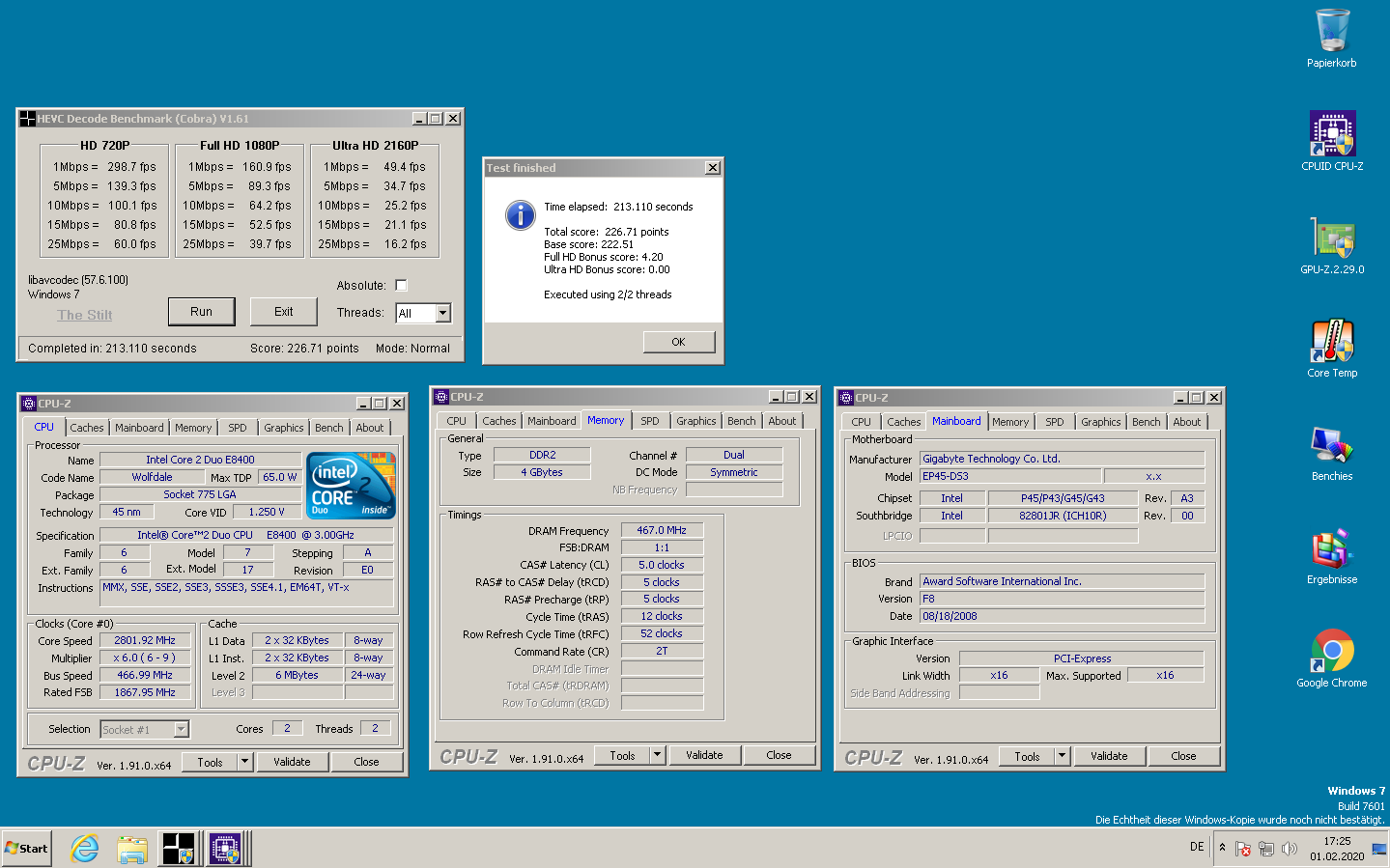Open Memory tab in right CPU-Z window
This screenshot has height=868, width=1390.
[1010, 422]
